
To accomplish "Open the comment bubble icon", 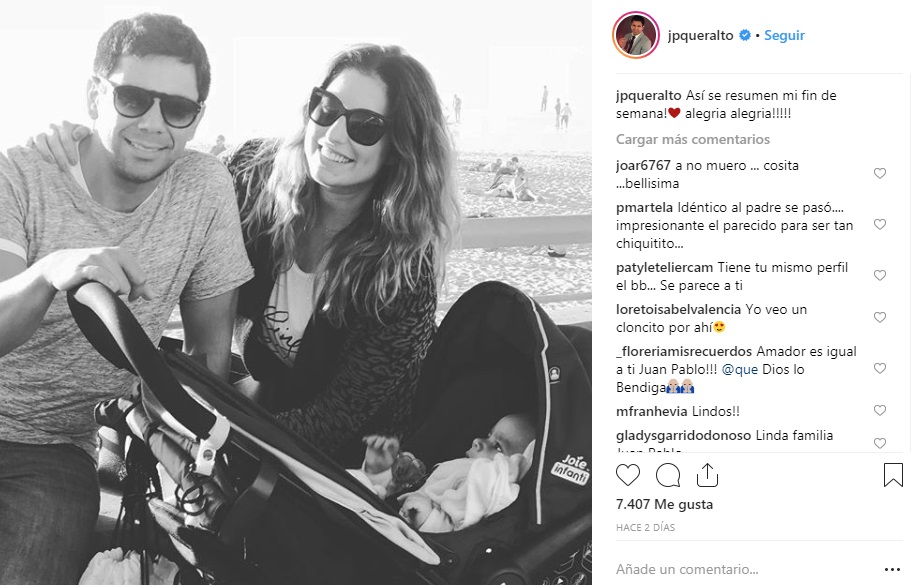I will tap(668, 475).
